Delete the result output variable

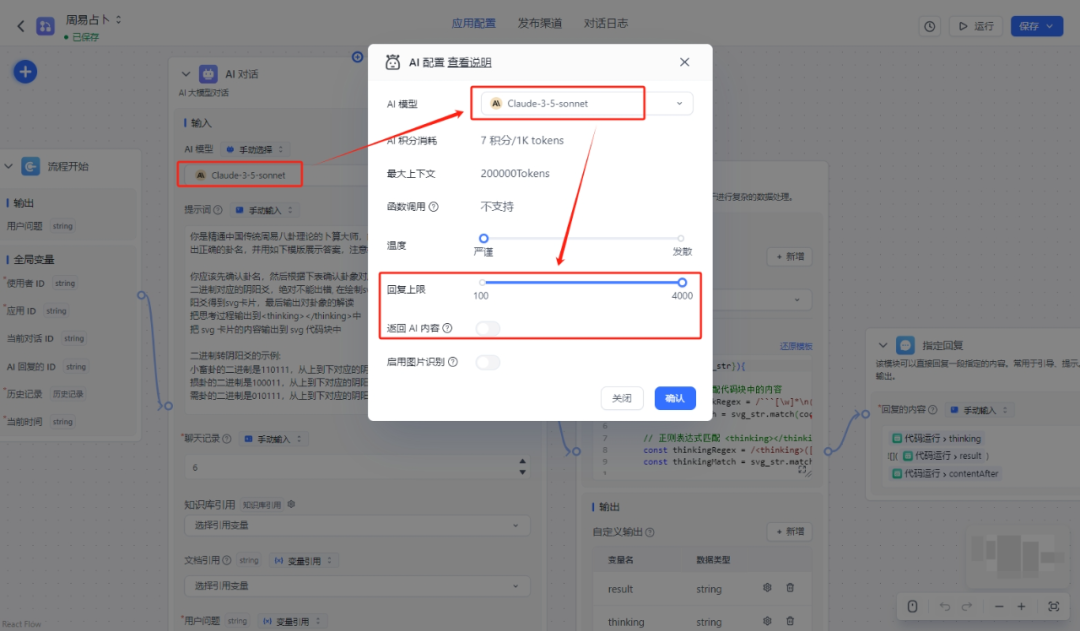(790, 588)
